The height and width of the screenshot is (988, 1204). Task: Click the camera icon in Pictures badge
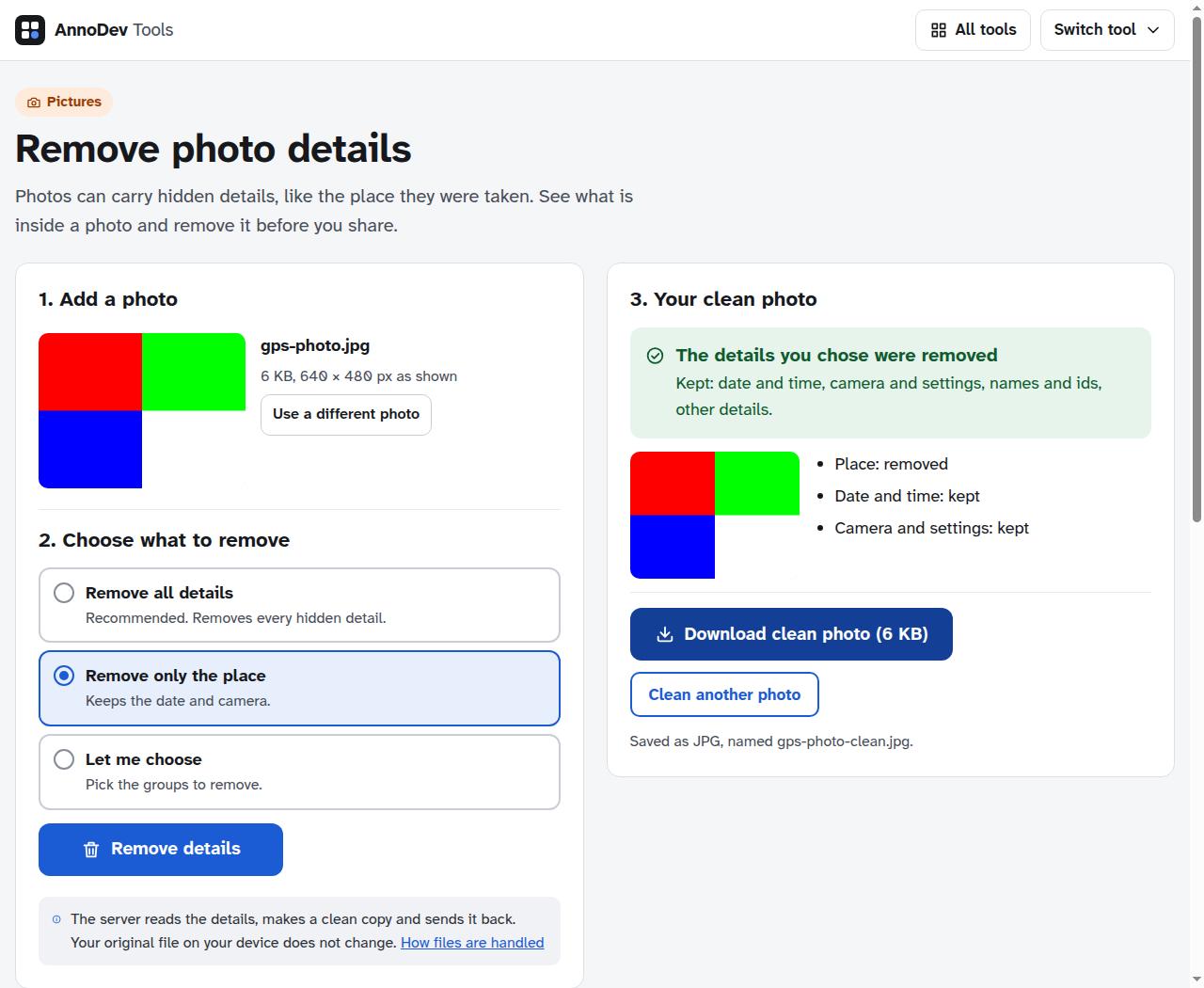(34, 103)
